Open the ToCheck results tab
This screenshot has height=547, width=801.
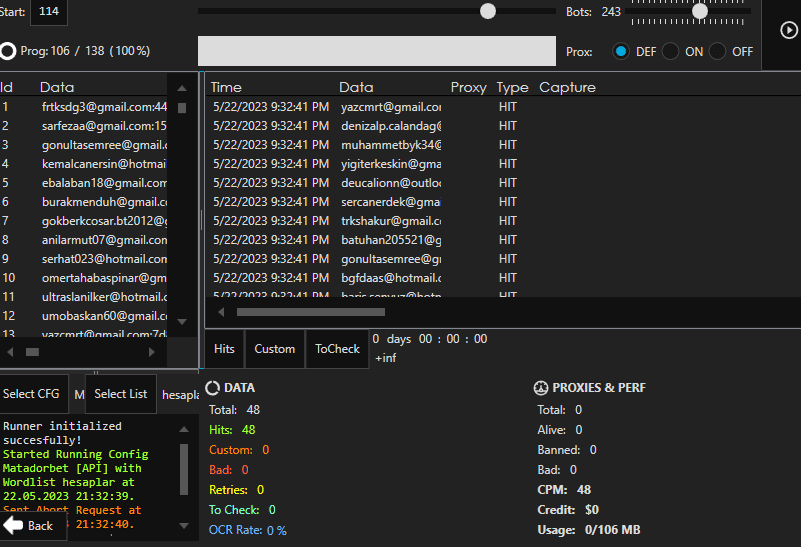(337, 349)
